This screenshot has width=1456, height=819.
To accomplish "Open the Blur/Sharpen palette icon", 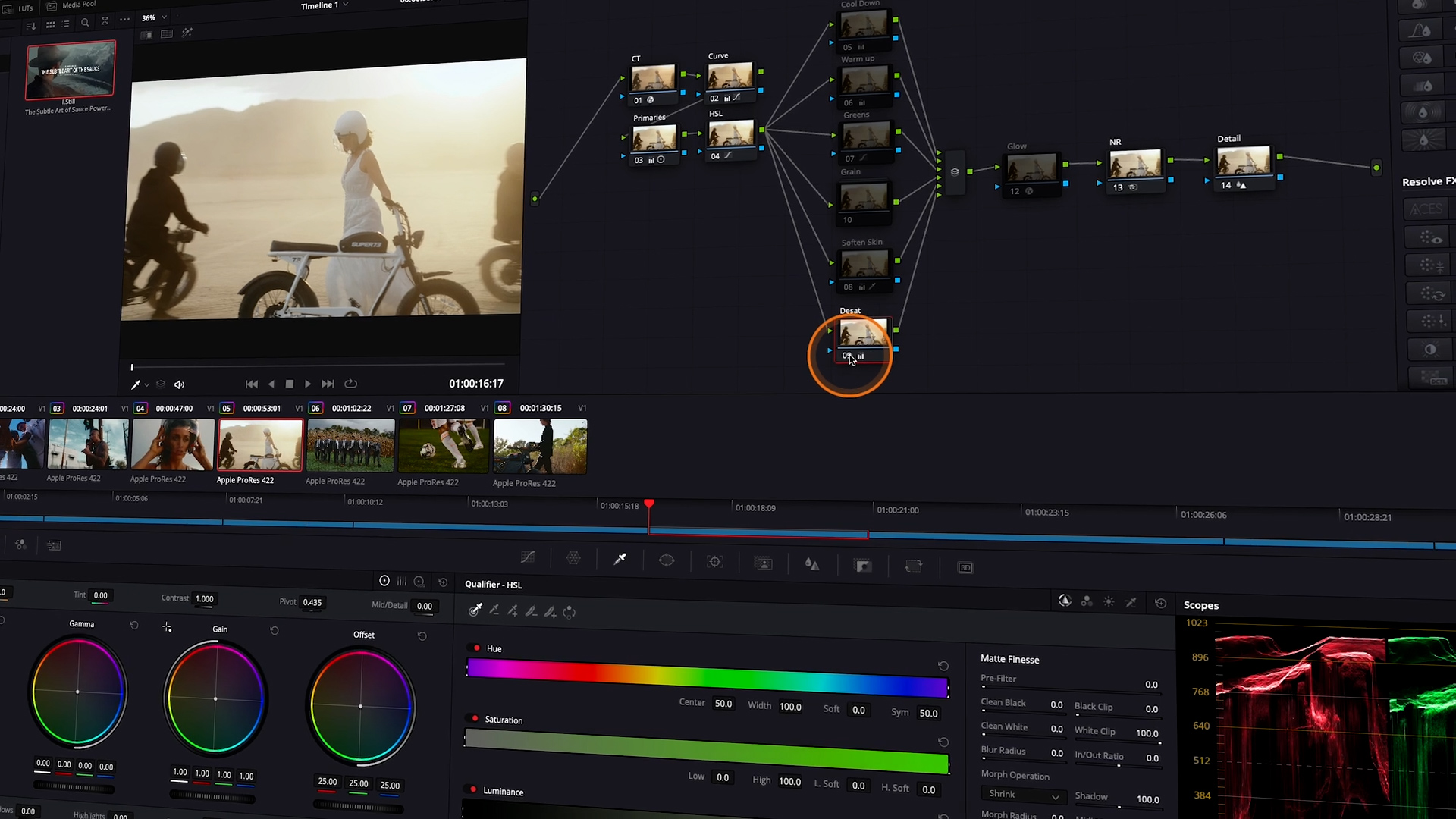I will point(812,564).
